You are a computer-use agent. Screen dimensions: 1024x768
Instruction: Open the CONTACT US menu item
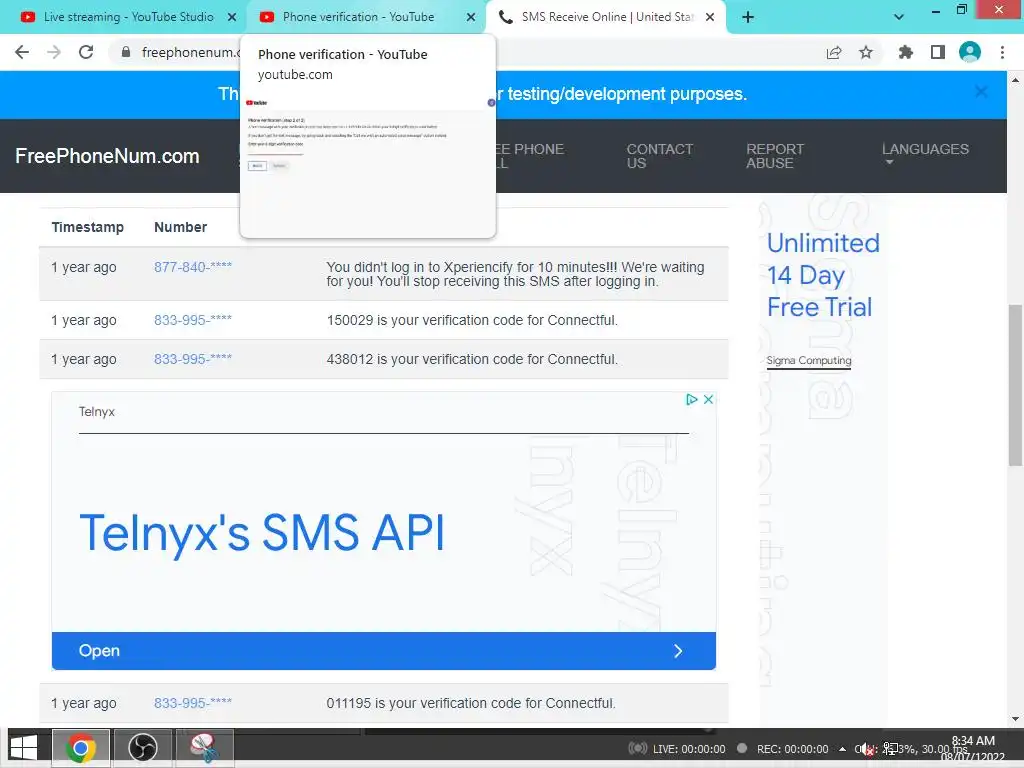660,156
